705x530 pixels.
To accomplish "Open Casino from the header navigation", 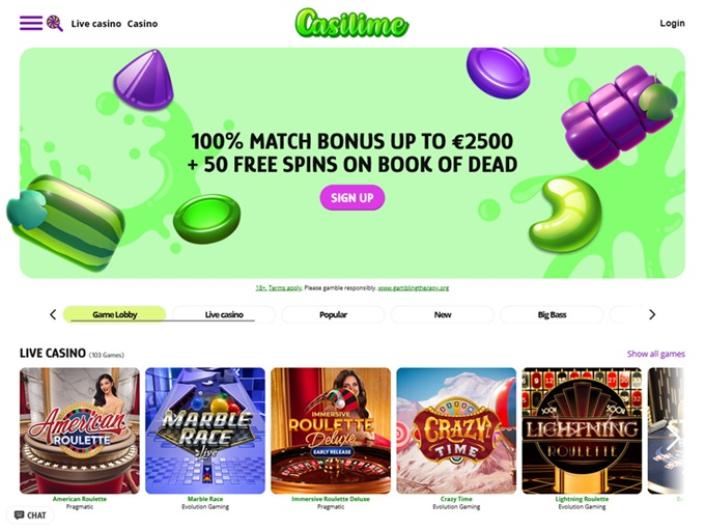I will [x=143, y=23].
